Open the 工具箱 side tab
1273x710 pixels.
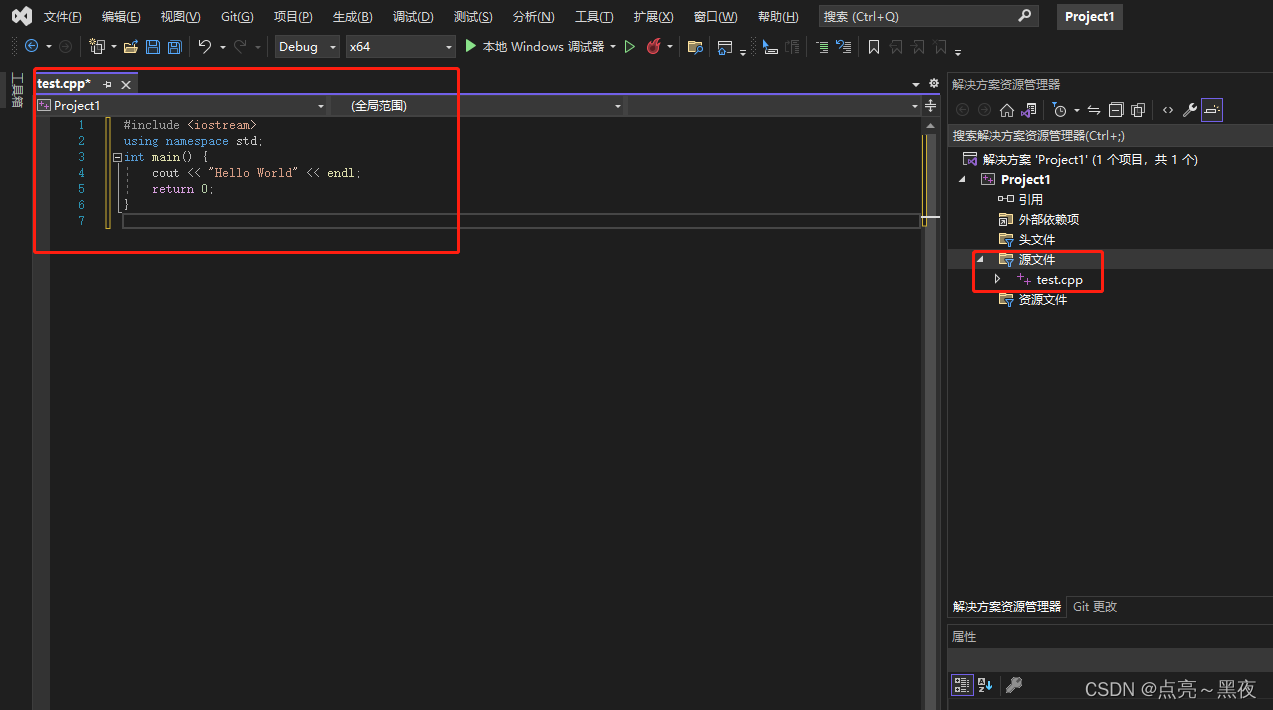point(16,90)
